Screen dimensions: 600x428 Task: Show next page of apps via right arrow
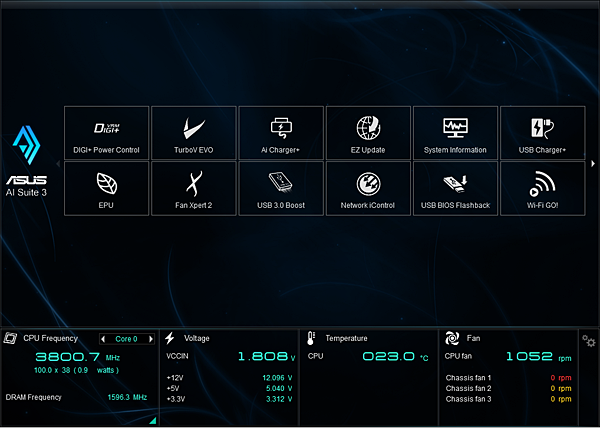[x=593, y=163]
